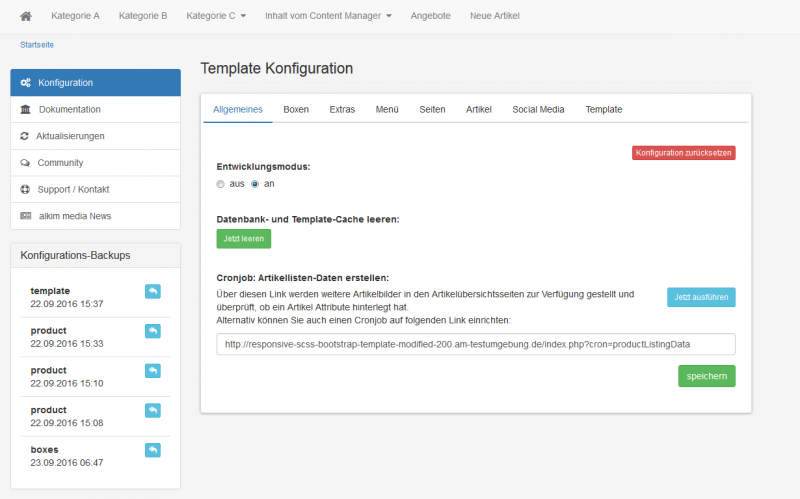Image resolution: width=800 pixels, height=499 pixels.
Task: Open Kategorie B in the navbar
Action: (x=143, y=16)
